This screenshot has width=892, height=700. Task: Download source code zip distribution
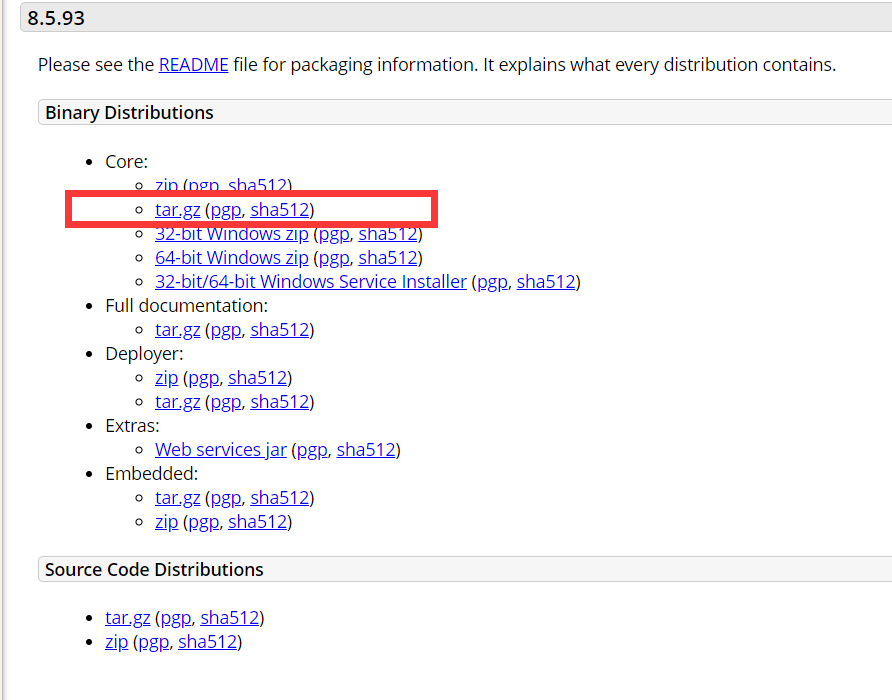[x=117, y=642]
